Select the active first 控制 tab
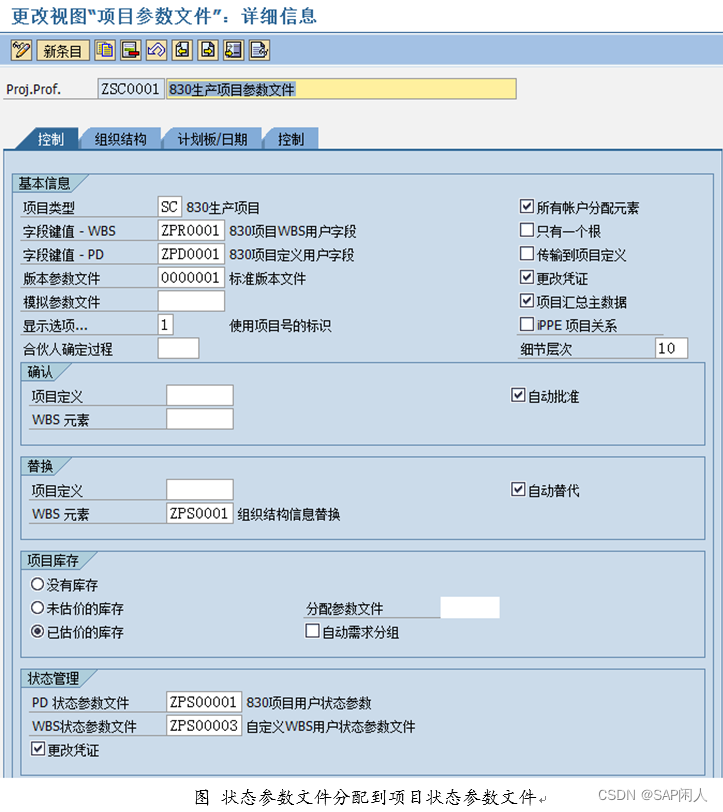 tap(50, 139)
